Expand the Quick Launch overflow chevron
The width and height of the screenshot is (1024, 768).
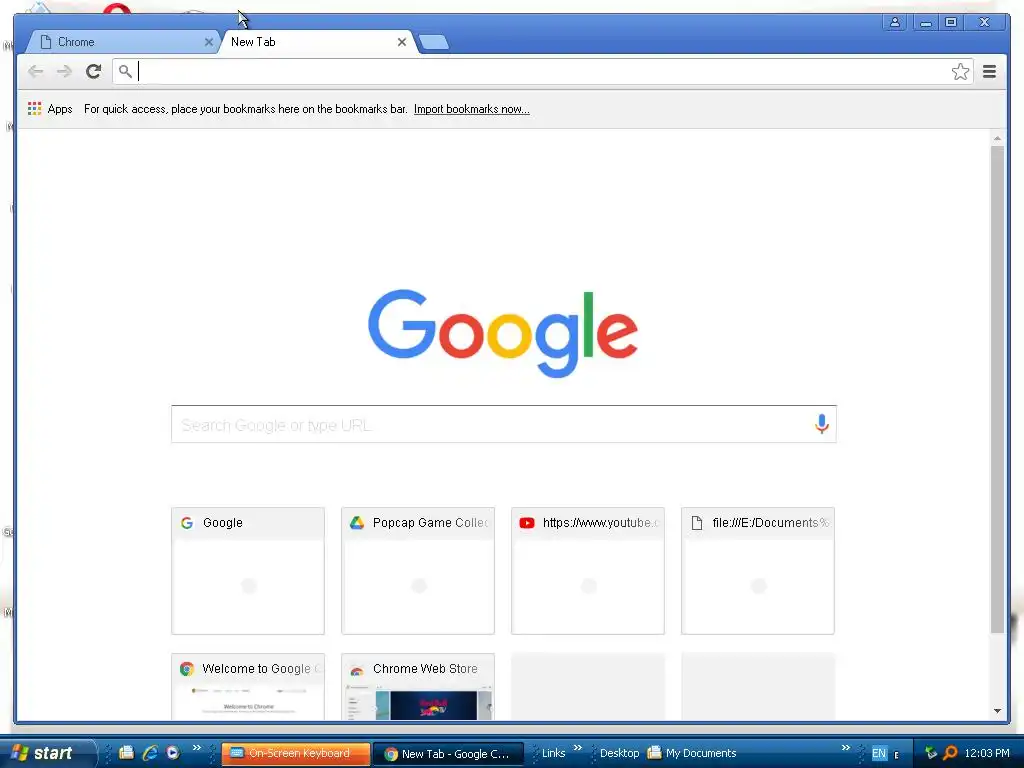197,748
